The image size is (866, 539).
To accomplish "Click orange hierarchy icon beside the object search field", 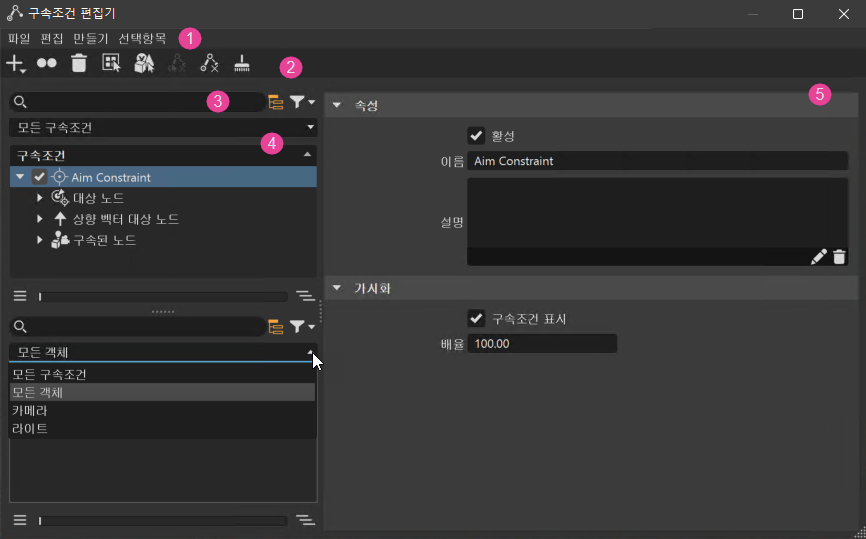I will pos(276,327).
